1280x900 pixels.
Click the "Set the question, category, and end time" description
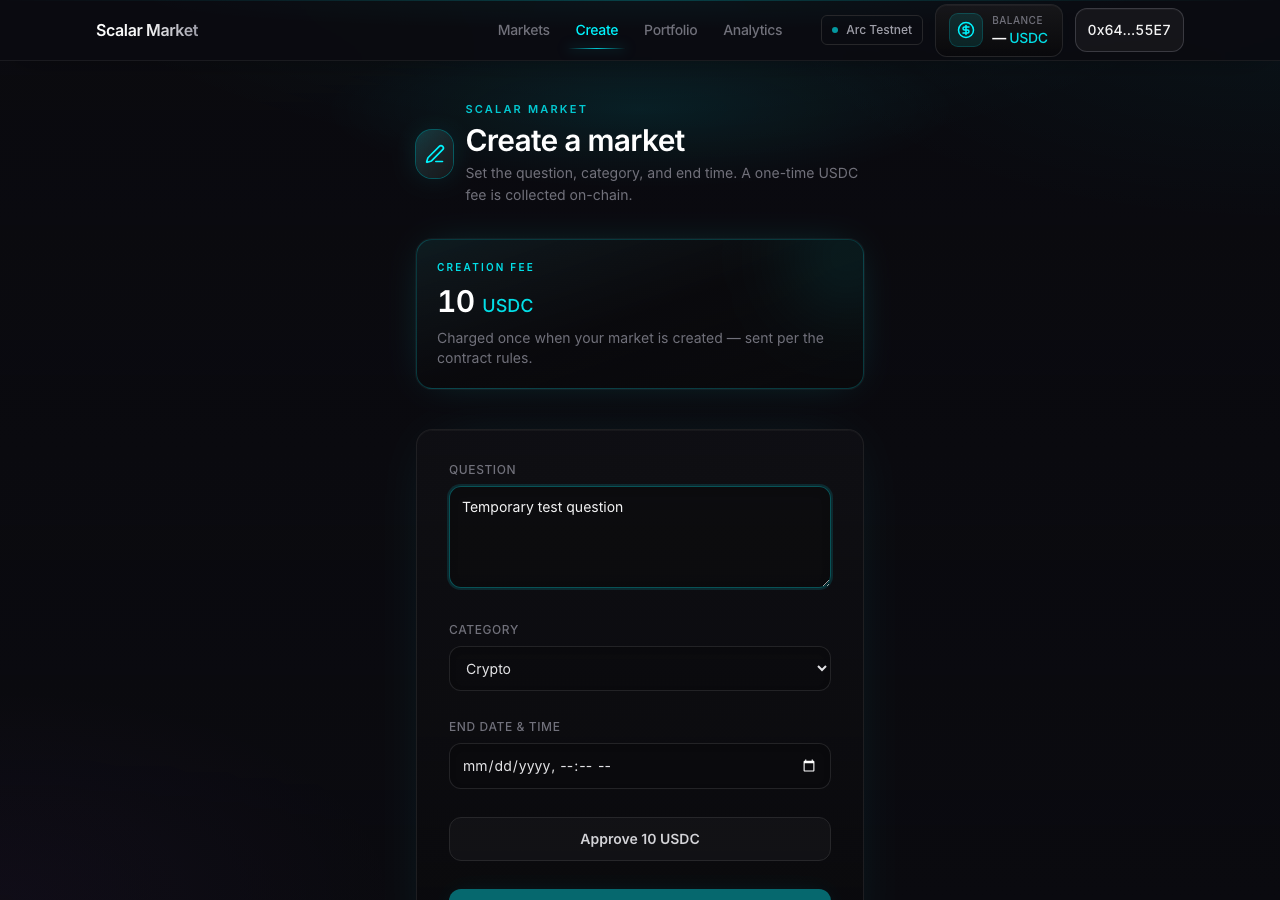[662, 184]
